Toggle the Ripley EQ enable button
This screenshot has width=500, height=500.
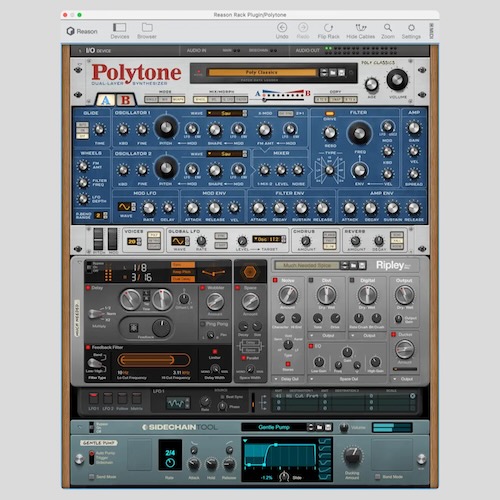pos(311,346)
